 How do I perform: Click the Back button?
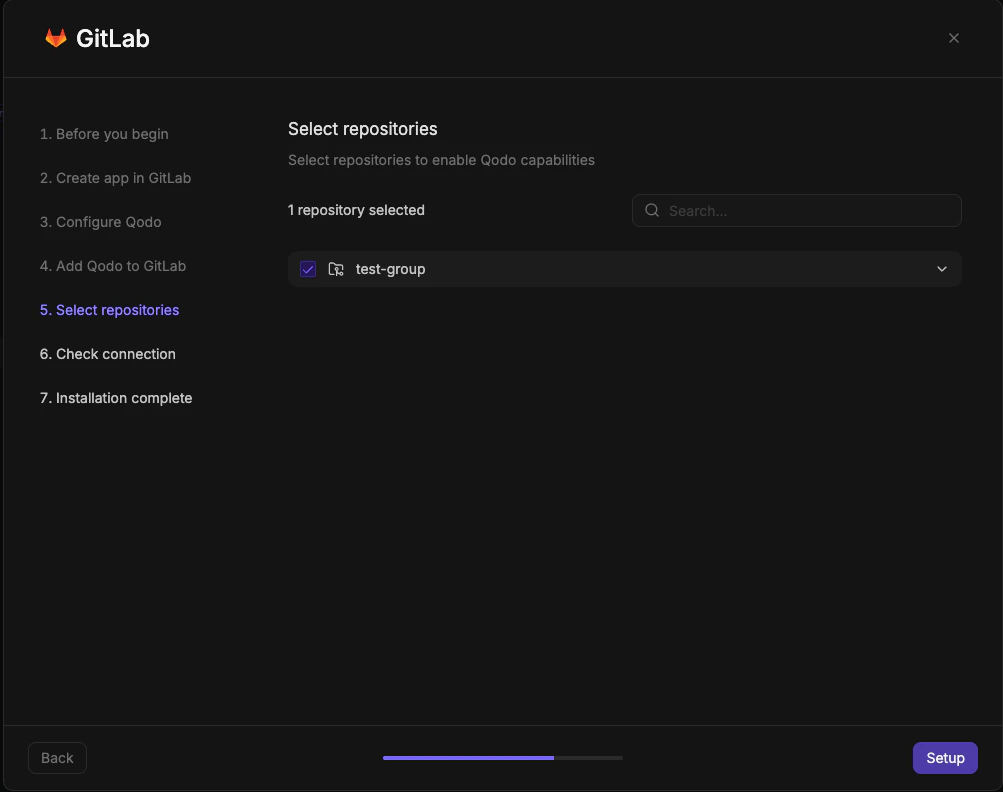58,758
